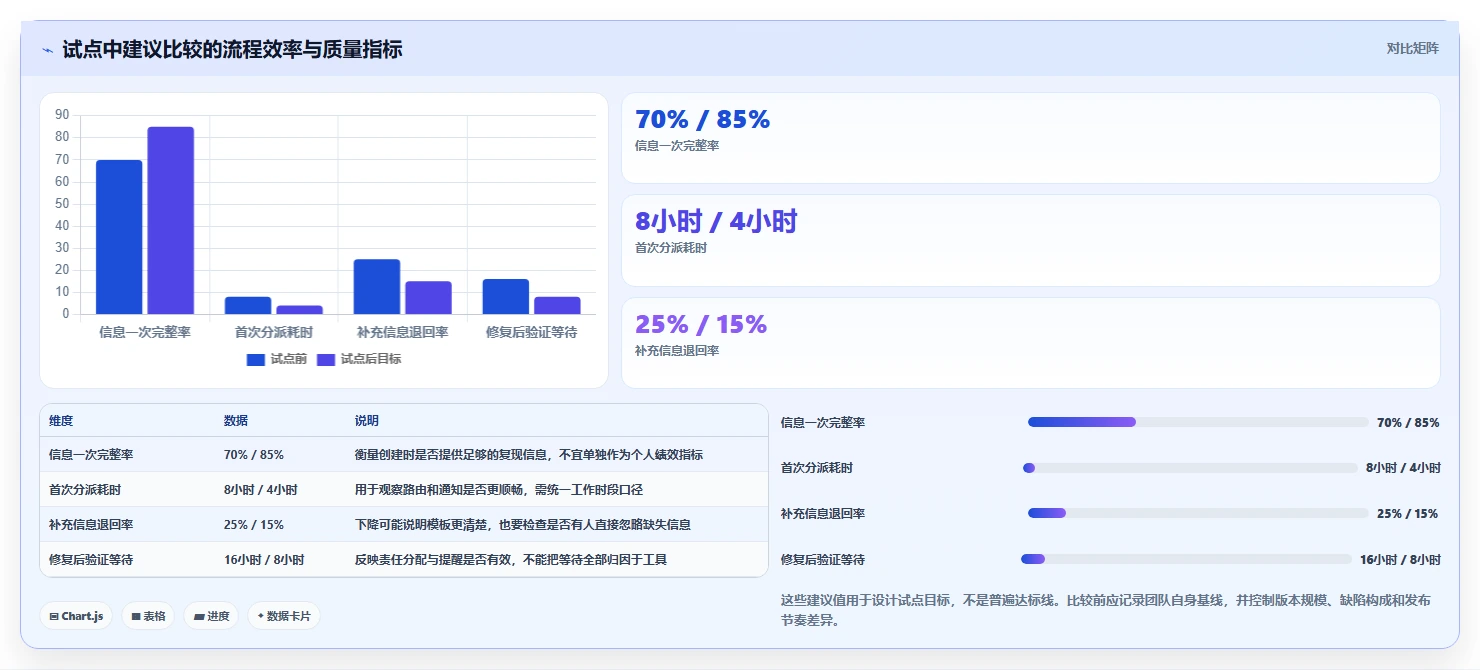Viewport: 1480px width, 670px height.
Task: Click the 试点前 bar for 补充信息退回率
Action: pos(377,287)
